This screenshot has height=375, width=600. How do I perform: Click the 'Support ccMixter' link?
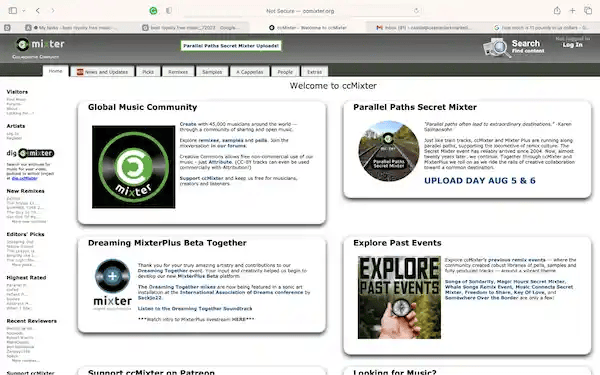(201, 178)
